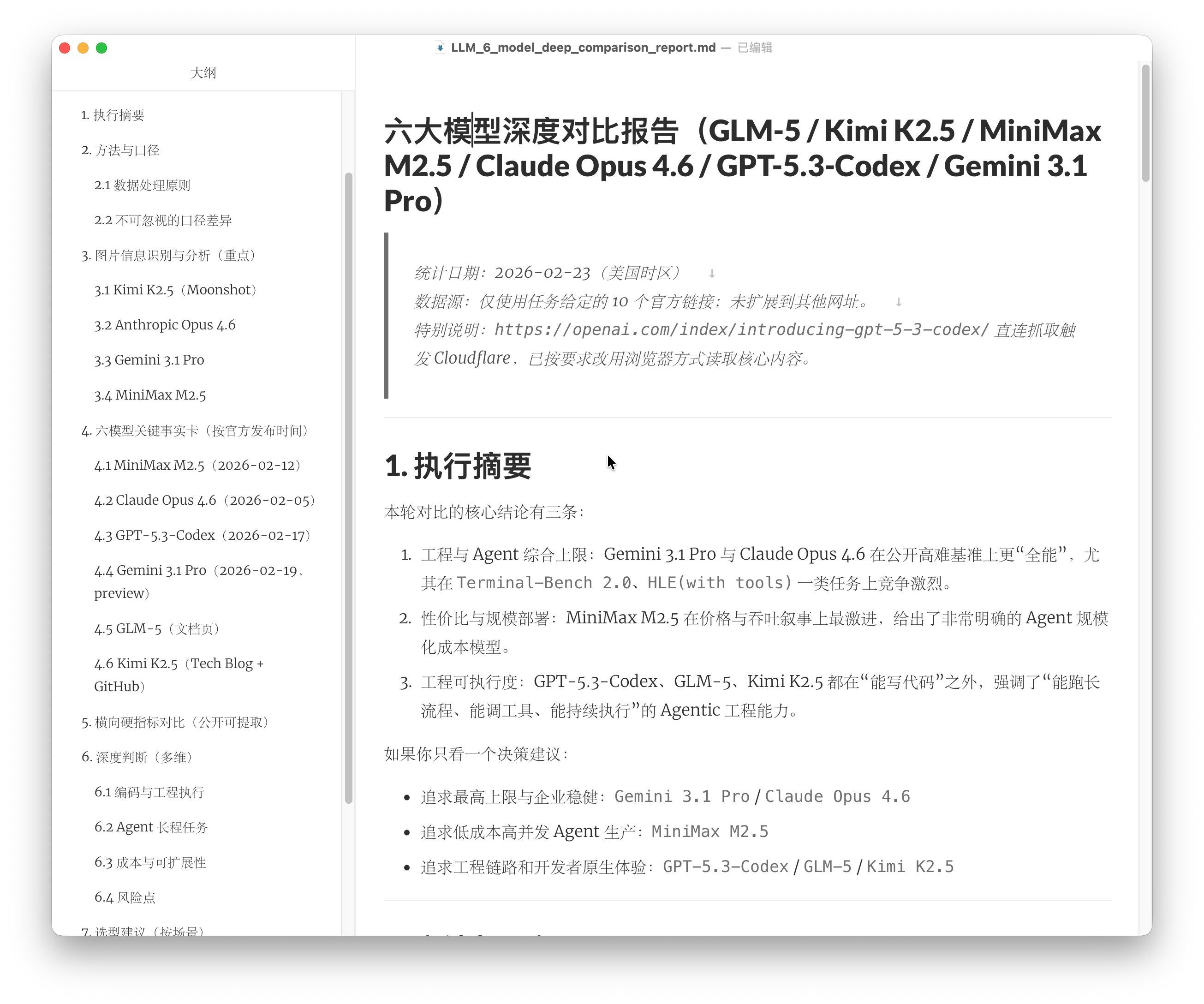The height and width of the screenshot is (1004, 1204).
Task: Click the 大纲 sidebar header
Action: tap(203, 73)
